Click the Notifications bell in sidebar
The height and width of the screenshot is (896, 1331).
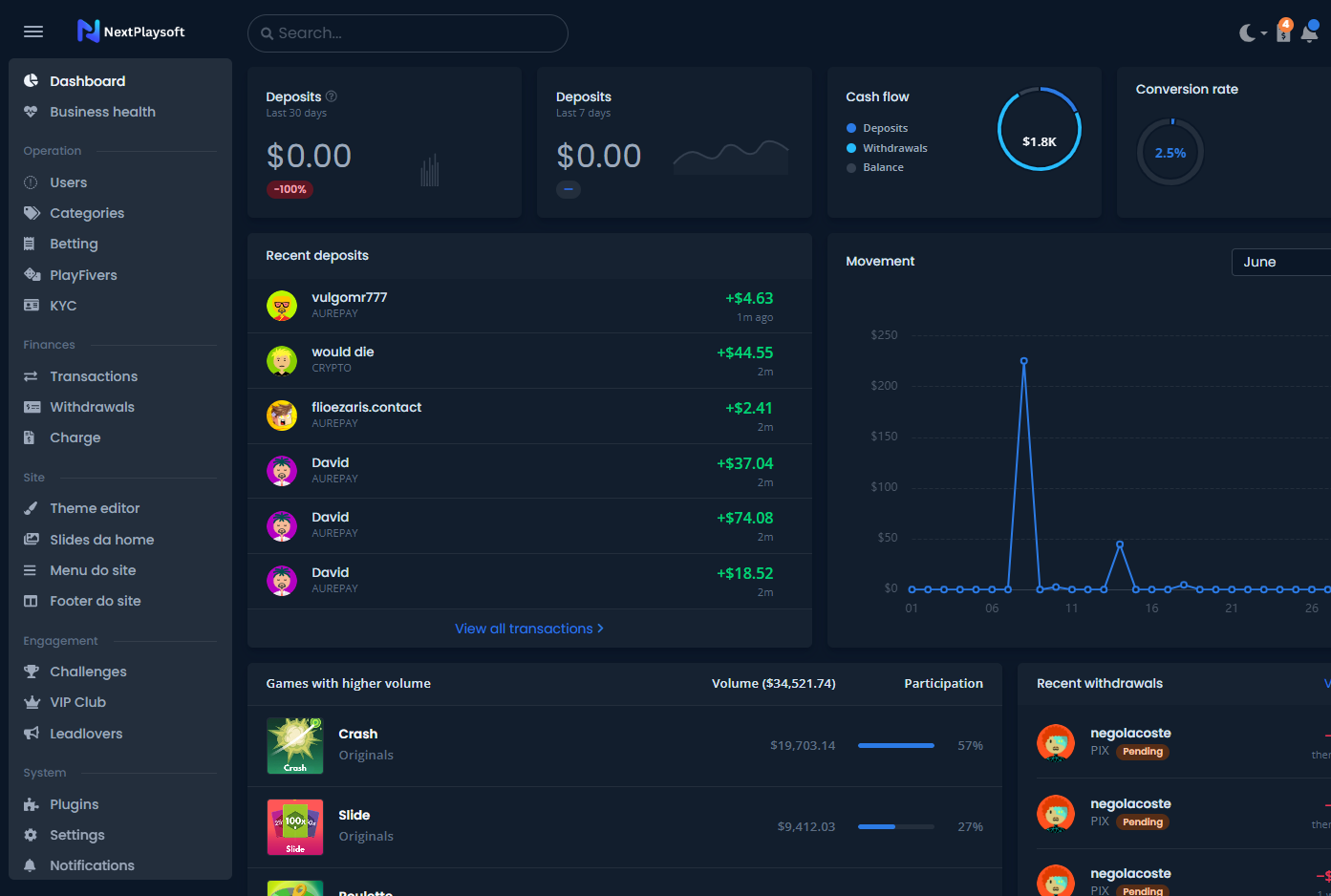tap(31, 865)
